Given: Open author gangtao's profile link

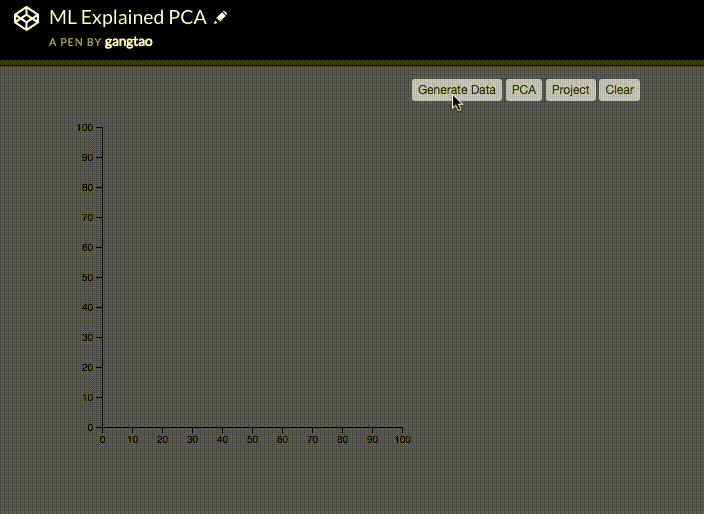Looking at the screenshot, I should point(128,42).
